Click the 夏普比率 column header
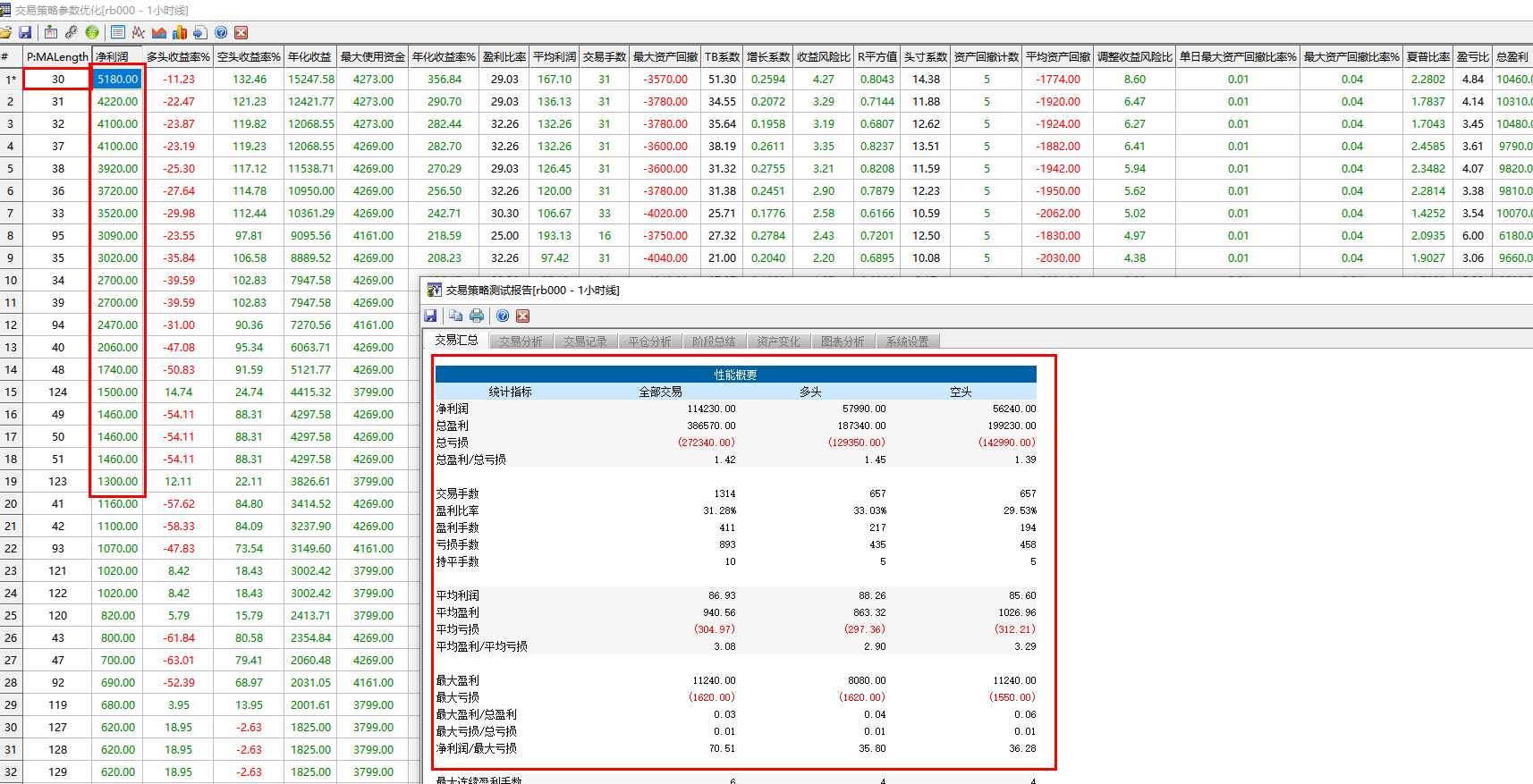The height and width of the screenshot is (784, 1533). 1427,56
